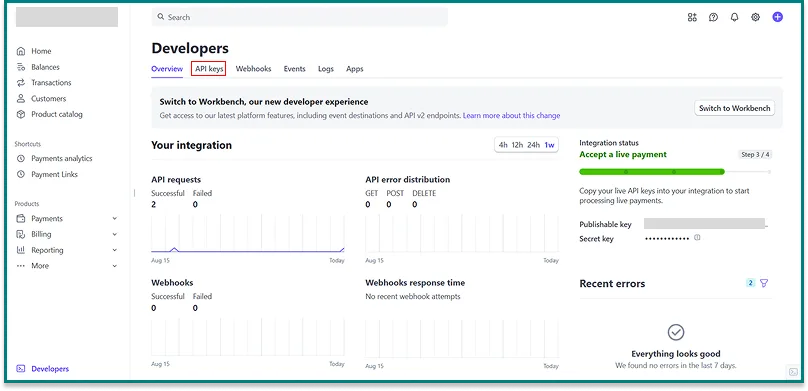Image resolution: width=808 pixels, height=391 pixels.
Task: Click the No recent webhook attempts text
Action: coord(413,296)
